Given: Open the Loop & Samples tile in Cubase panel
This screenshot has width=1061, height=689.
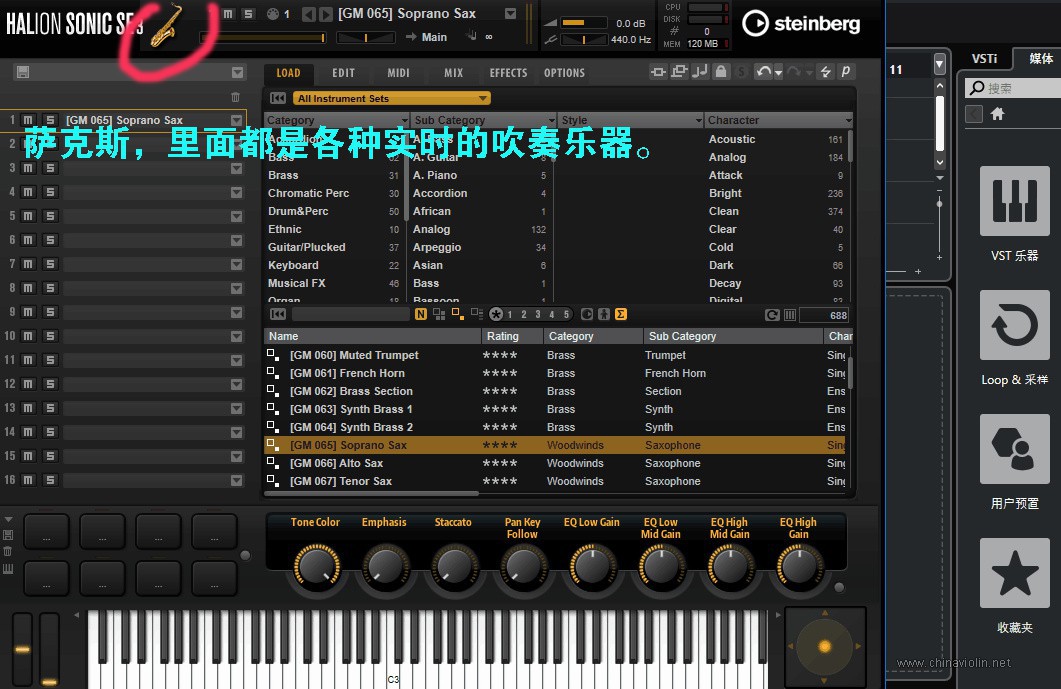Looking at the screenshot, I should point(1015,325).
